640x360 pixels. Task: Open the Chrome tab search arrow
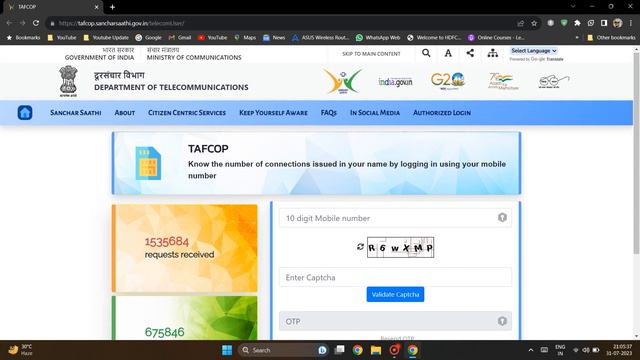pos(573,7)
